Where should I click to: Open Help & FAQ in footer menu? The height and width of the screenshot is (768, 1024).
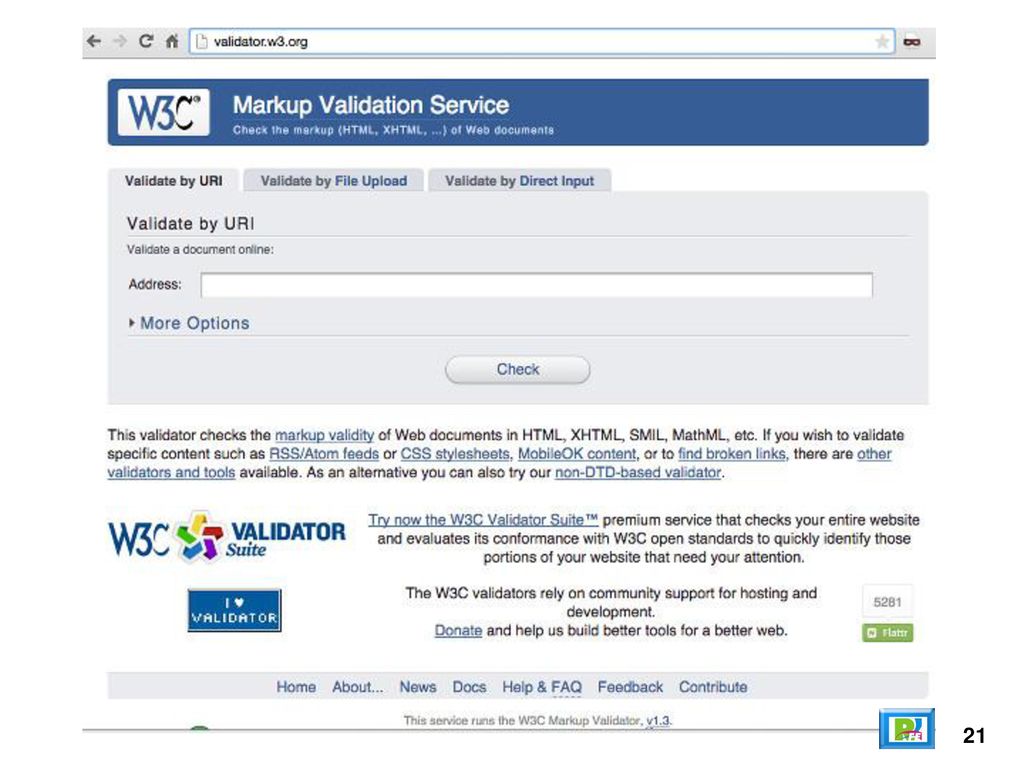click(542, 687)
